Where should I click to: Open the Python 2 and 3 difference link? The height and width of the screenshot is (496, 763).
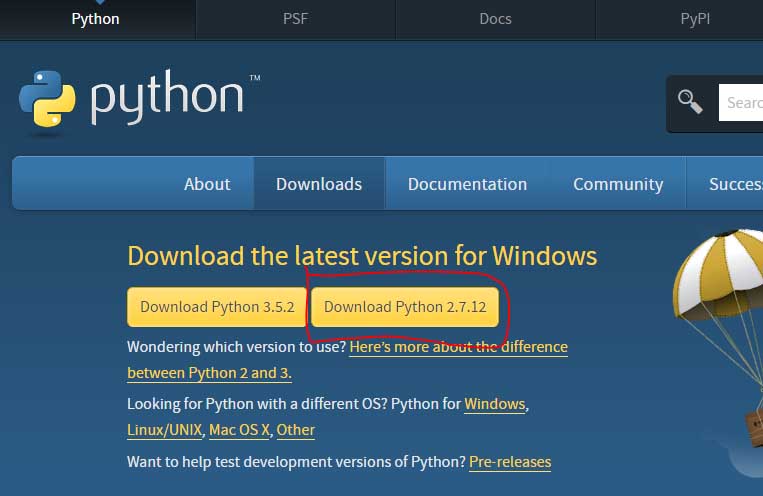458,347
